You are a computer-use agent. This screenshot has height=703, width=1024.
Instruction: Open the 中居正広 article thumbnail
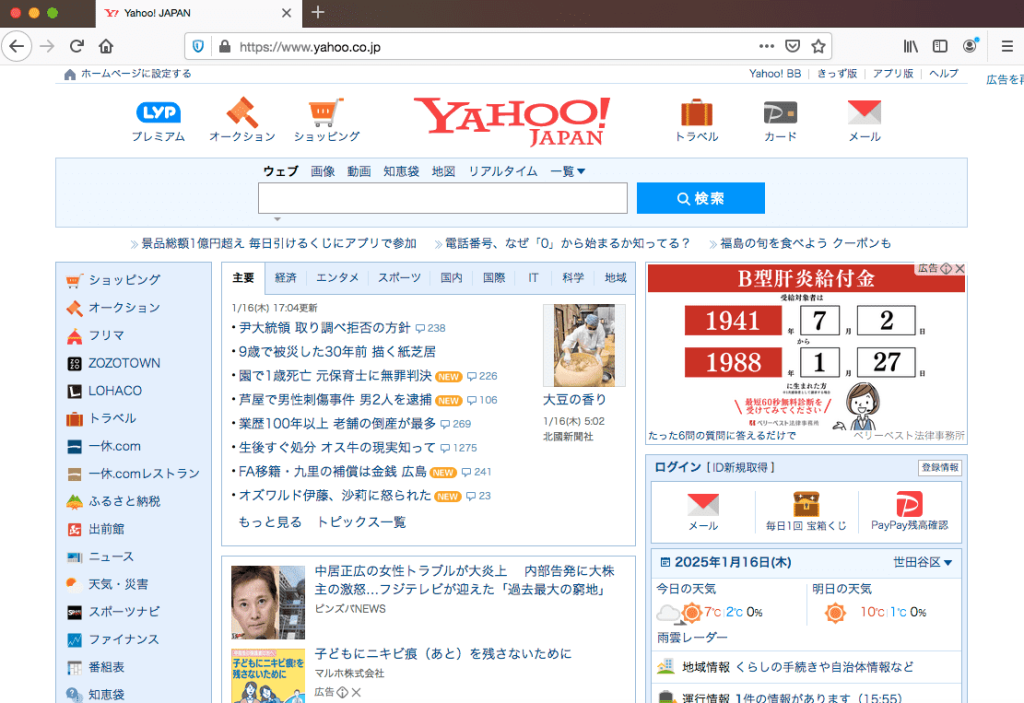pyautogui.click(x=268, y=602)
